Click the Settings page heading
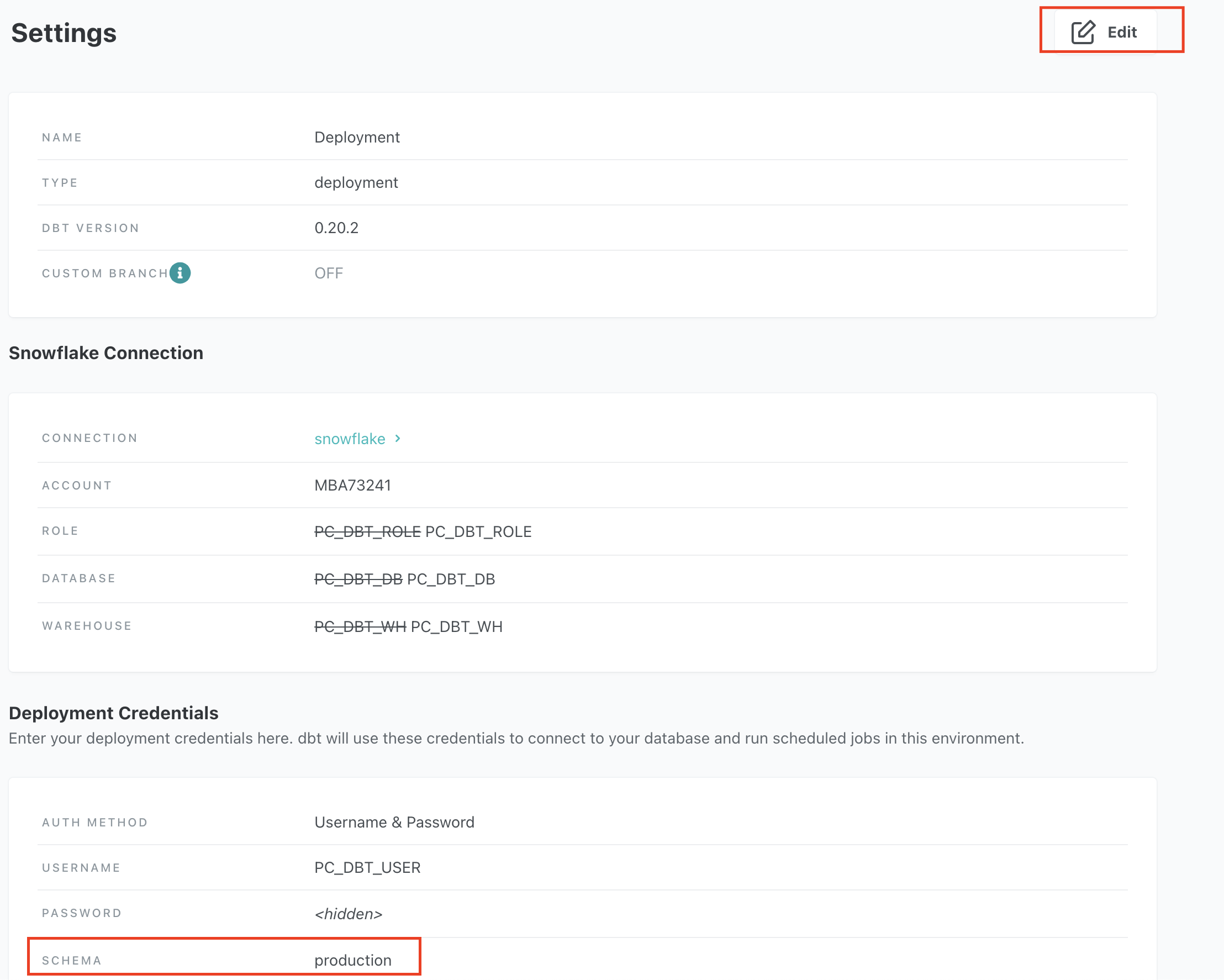The height and width of the screenshot is (980, 1224). [x=64, y=33]
